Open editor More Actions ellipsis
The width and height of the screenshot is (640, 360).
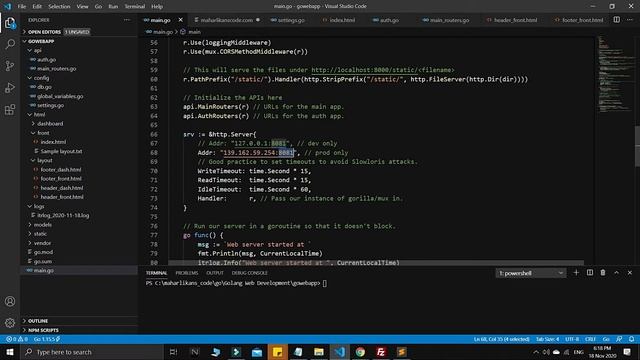pos(630,20)
